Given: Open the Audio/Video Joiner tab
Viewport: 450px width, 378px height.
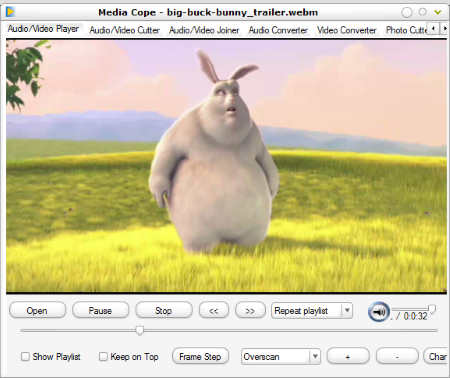Looking at the screenshot, I should point(204,30).
